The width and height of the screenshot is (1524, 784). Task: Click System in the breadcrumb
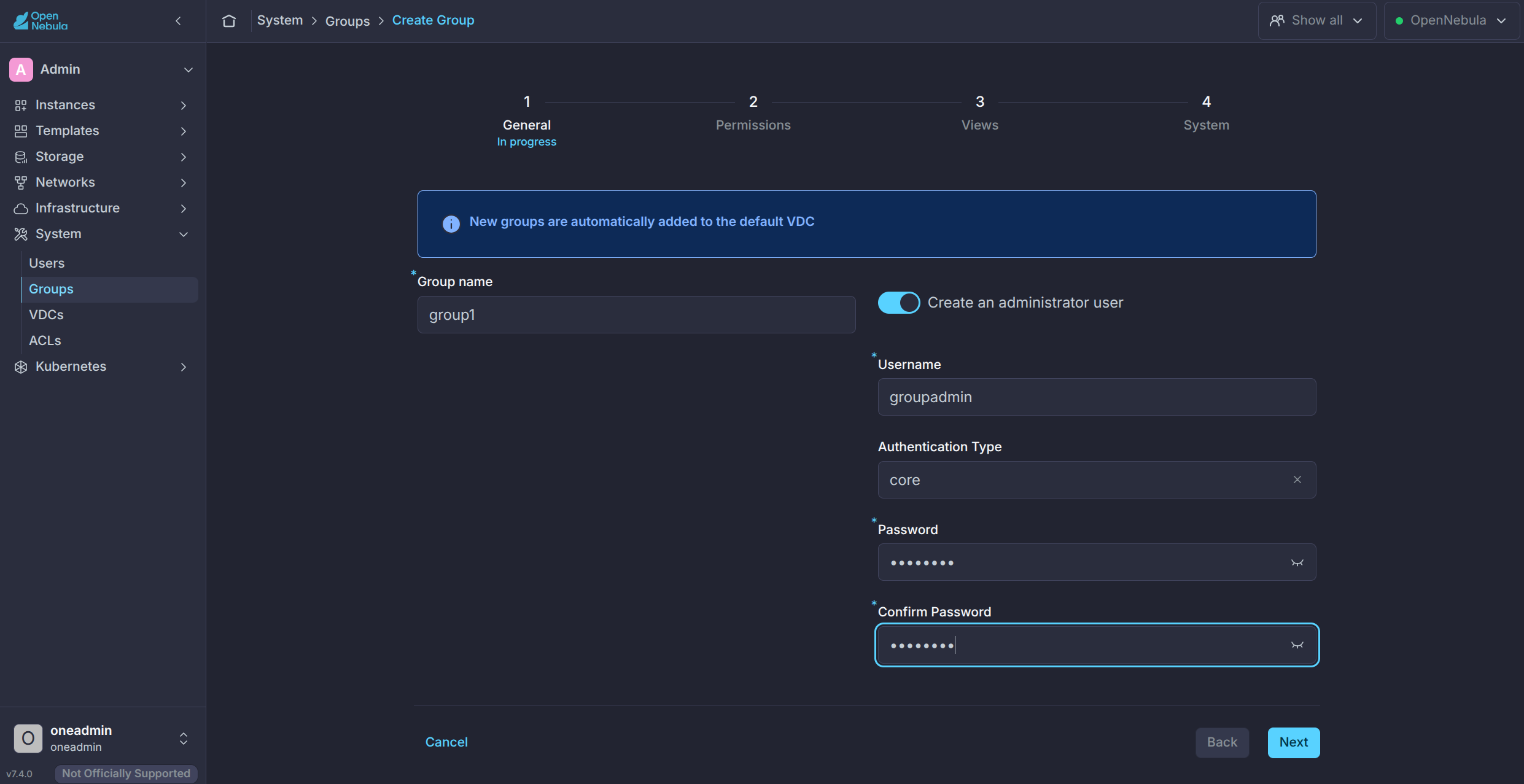[x=280, y=20]
